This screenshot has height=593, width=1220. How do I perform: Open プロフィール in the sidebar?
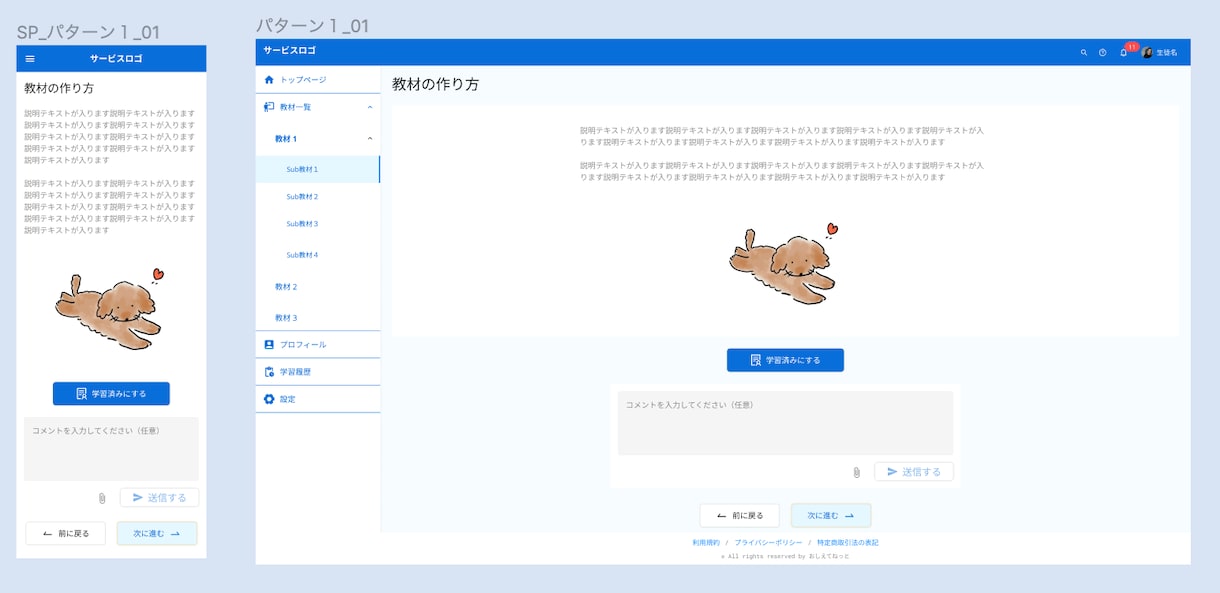318,344
